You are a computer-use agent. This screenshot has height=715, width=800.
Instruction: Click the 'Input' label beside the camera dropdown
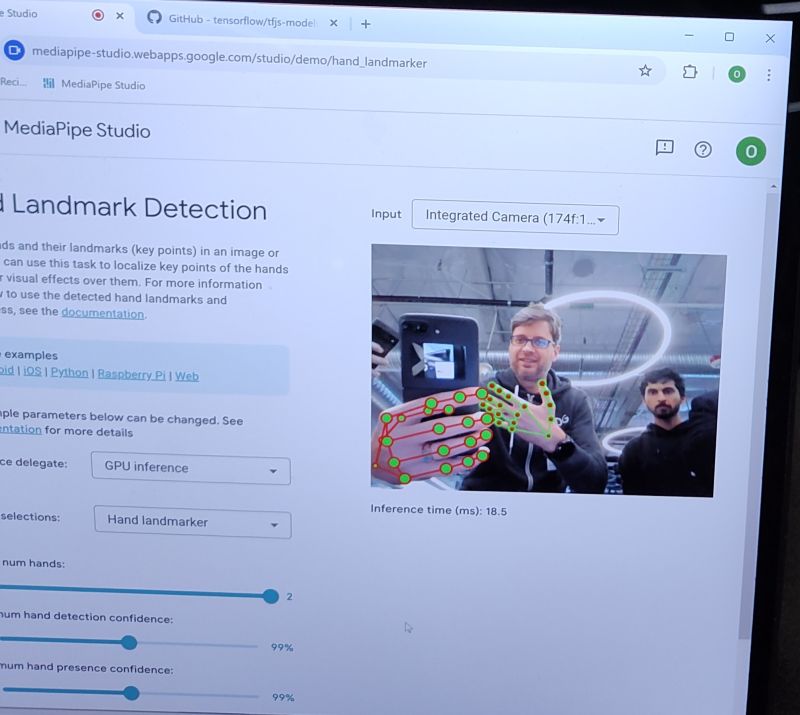pos(386,214)
